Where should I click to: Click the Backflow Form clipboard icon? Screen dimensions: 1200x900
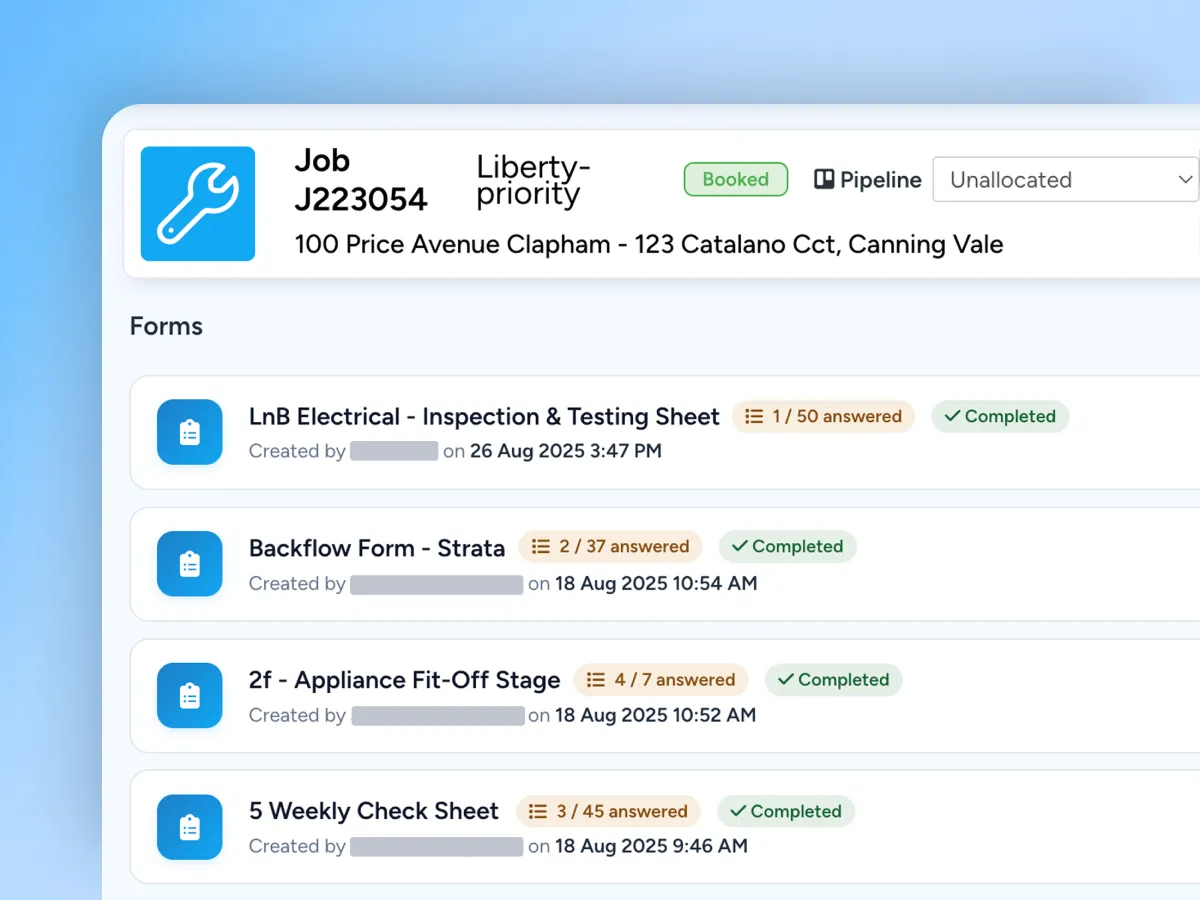(x=190, y=564)
